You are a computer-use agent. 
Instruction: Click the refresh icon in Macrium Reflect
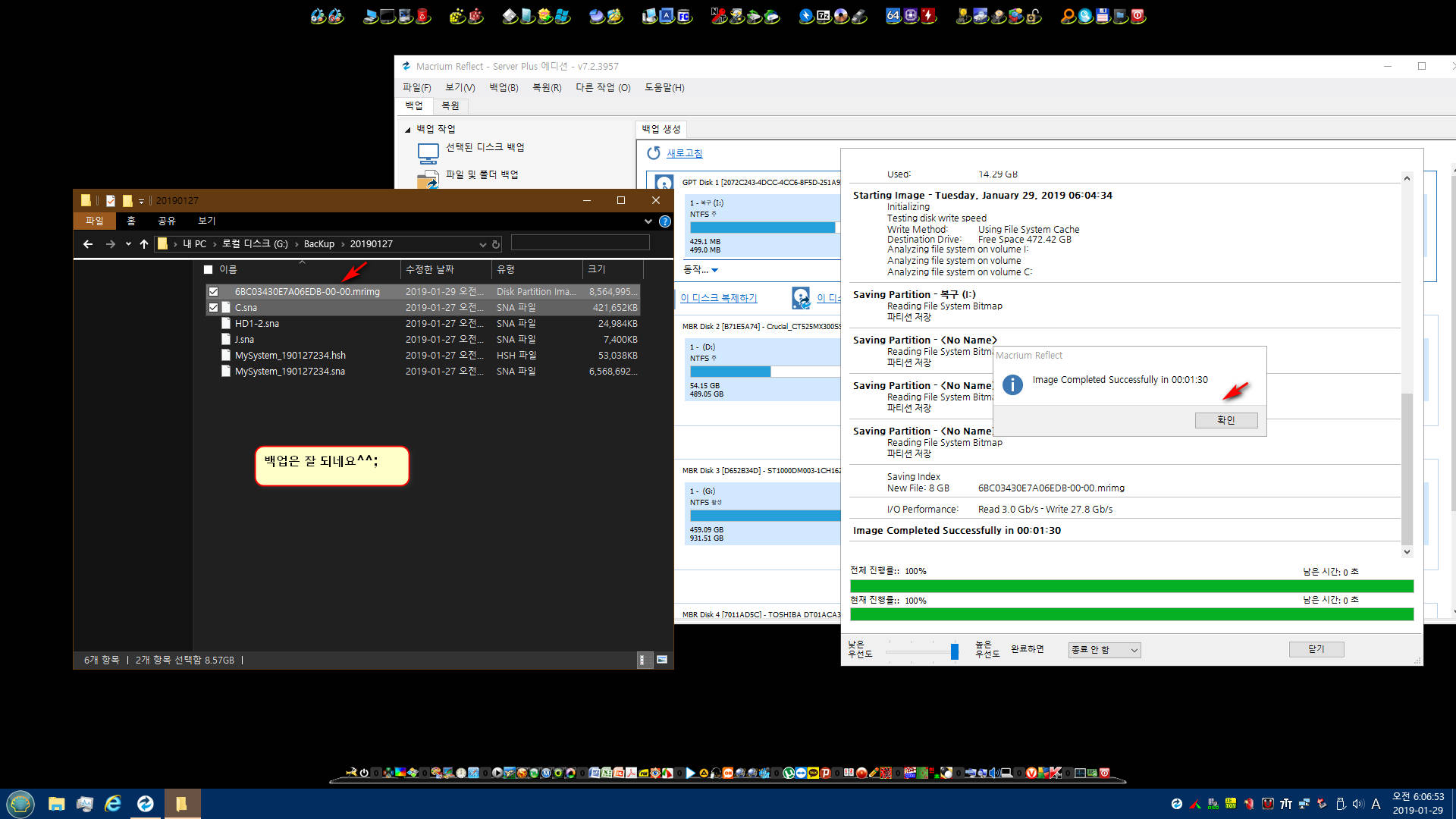[653, 153]
